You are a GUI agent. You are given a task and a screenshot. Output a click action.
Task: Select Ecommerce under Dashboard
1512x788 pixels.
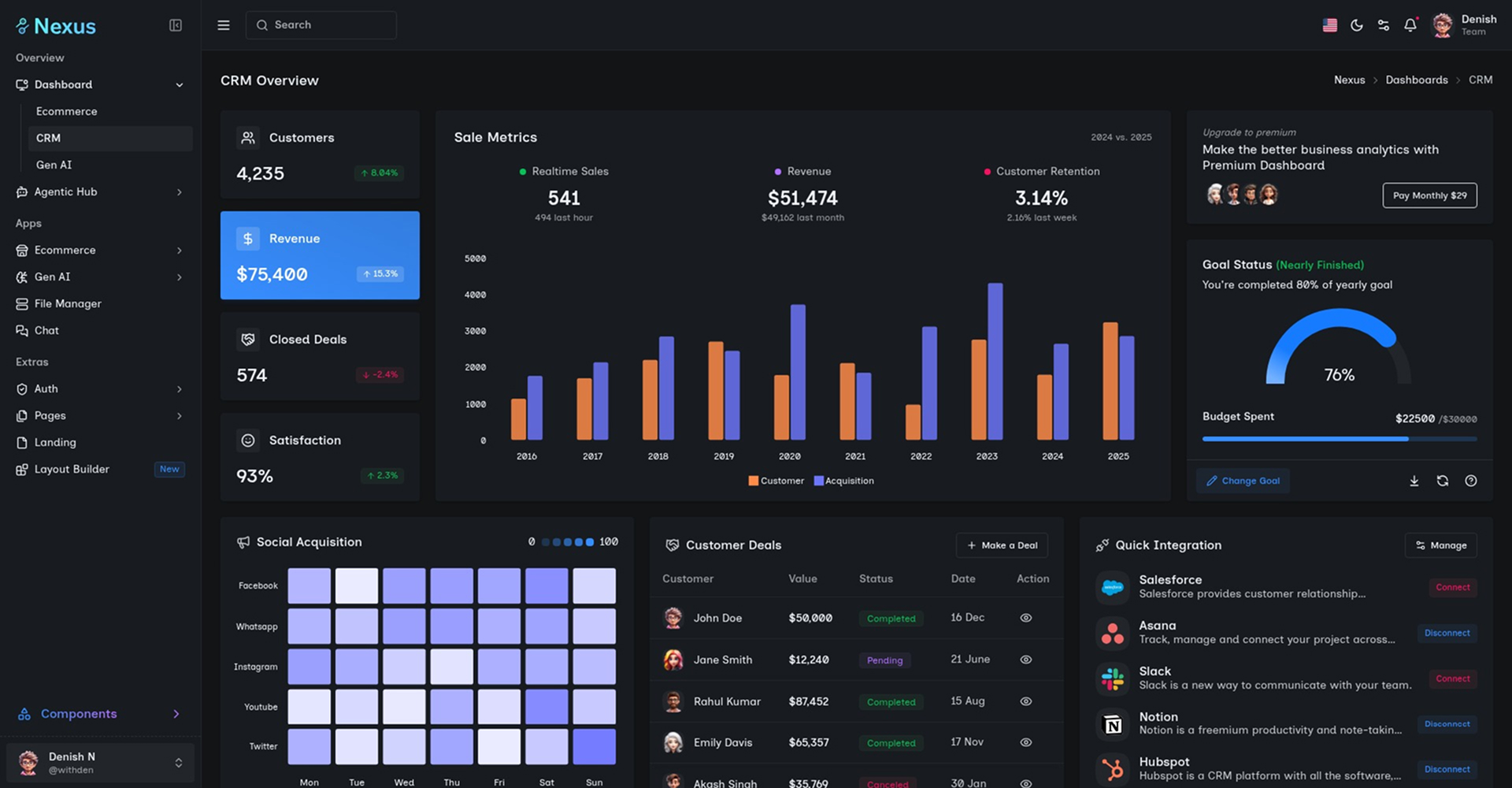coord(67,111)
